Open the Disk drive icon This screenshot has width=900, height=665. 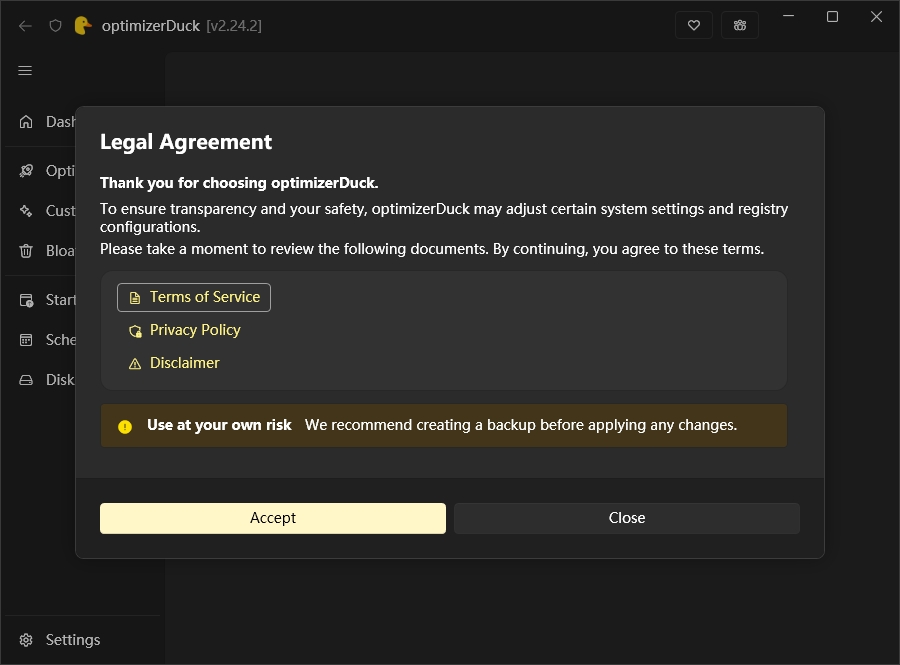[26, 380]
